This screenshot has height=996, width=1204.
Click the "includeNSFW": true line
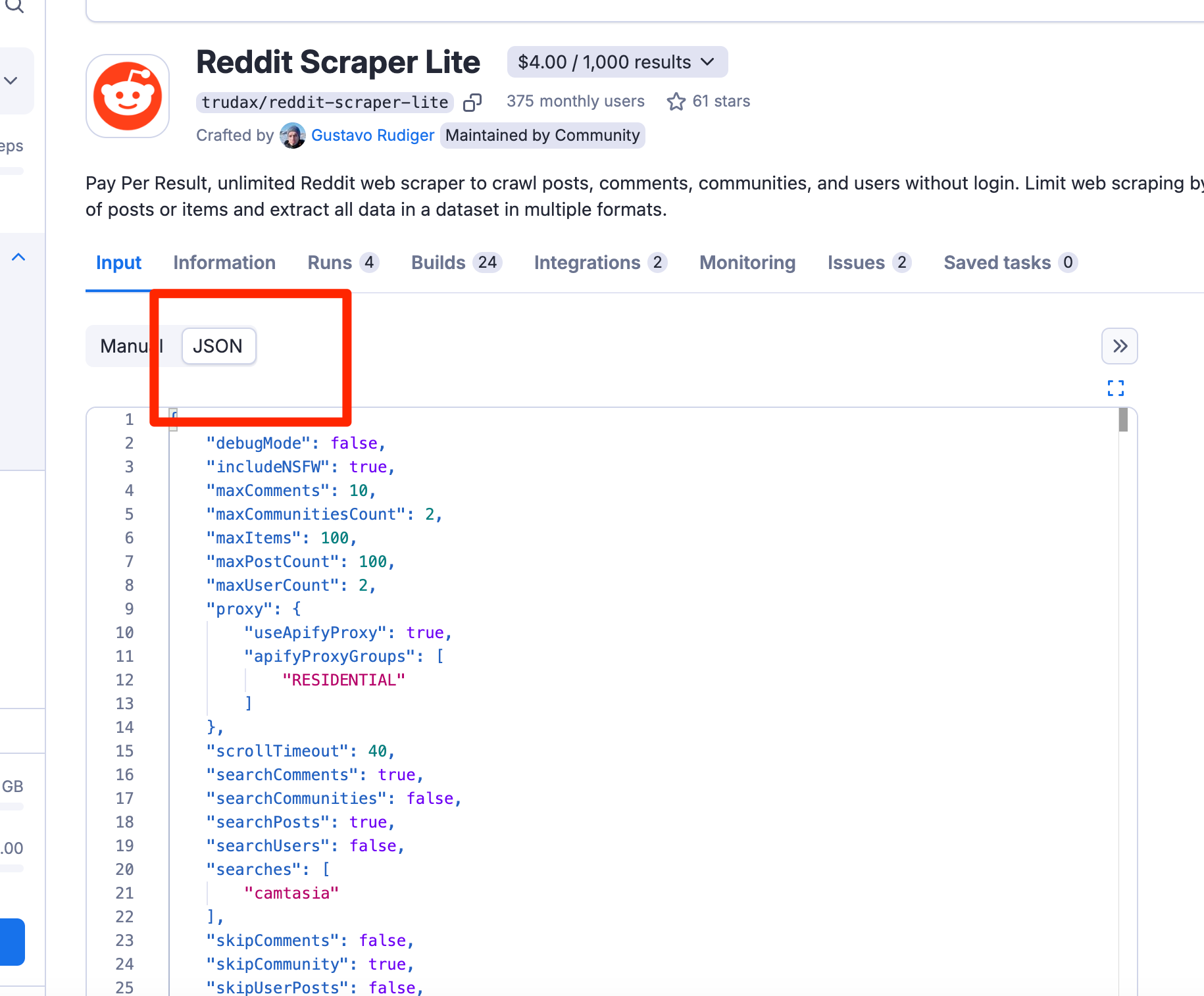coord(300,467)
